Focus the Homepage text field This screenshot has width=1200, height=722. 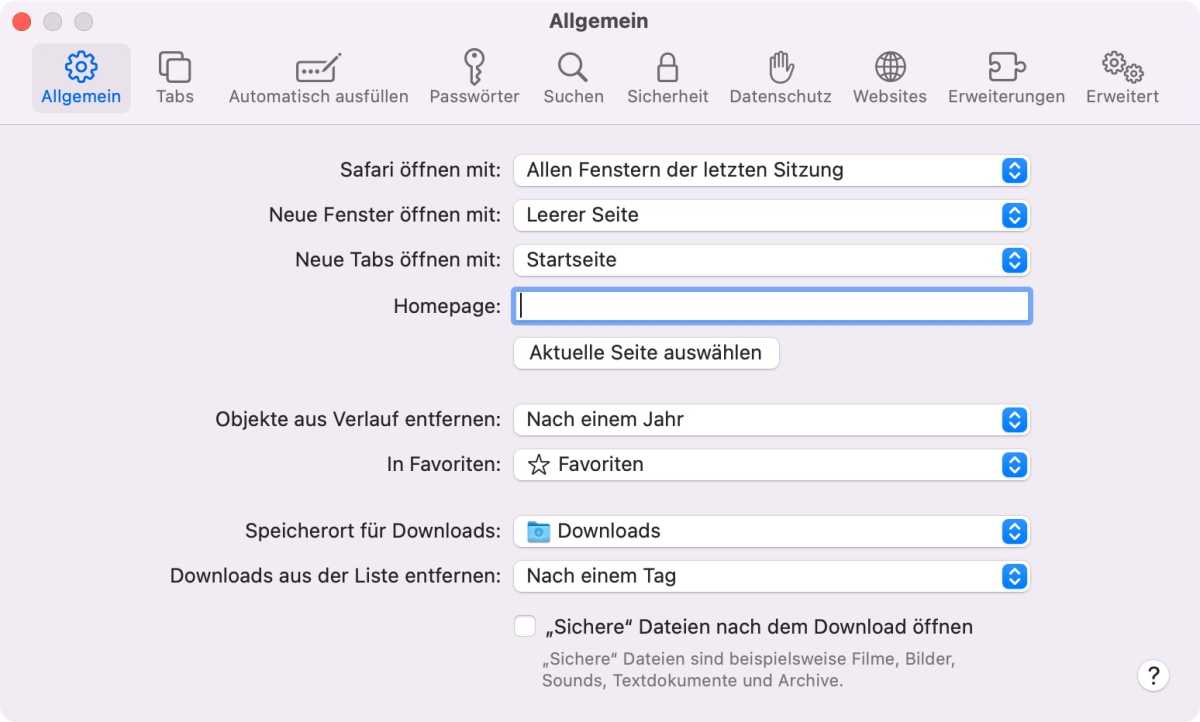click(771, 306)
